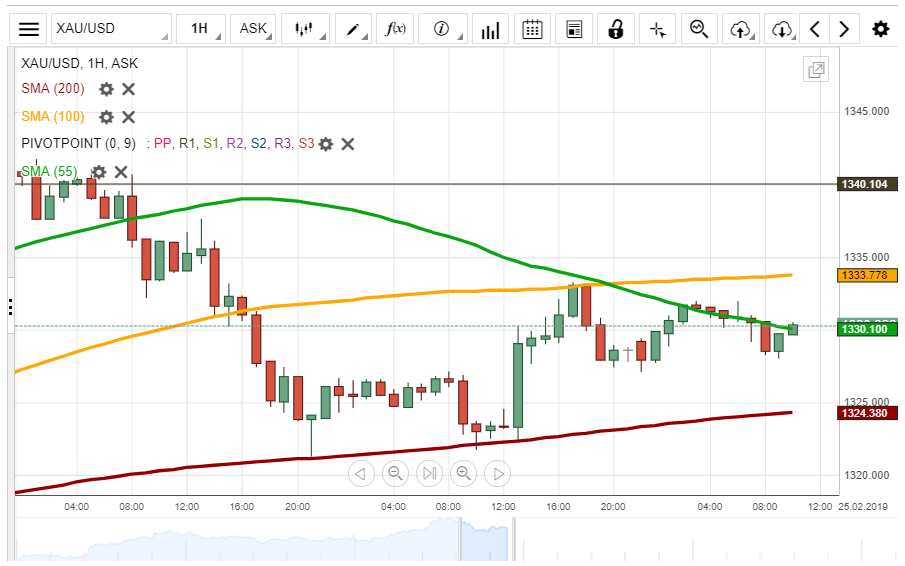Open the chart settings gear
This screenshot has height=566, width=905.
(x=880, y=29)
